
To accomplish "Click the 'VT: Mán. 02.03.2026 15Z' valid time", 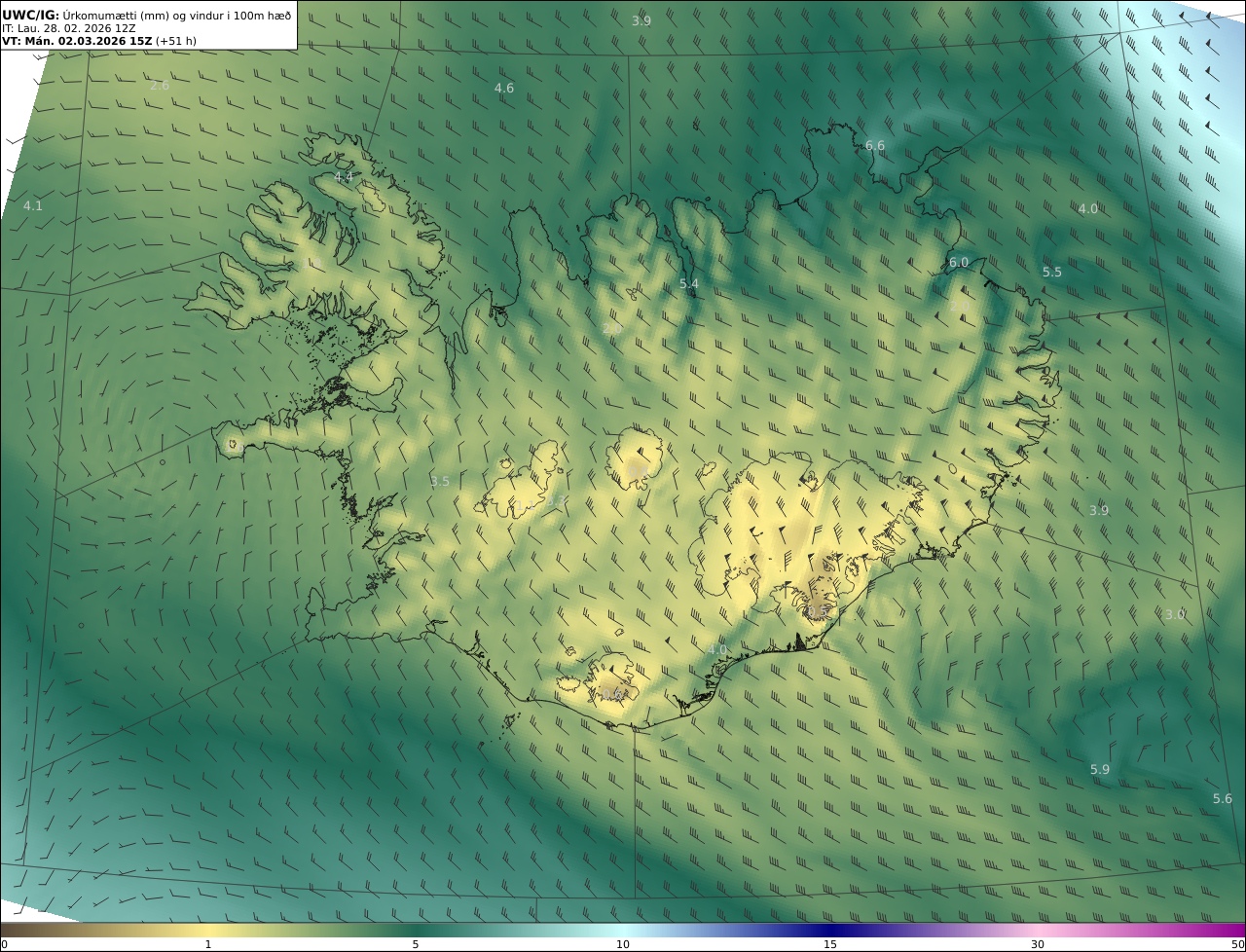I will coord(76,41).
